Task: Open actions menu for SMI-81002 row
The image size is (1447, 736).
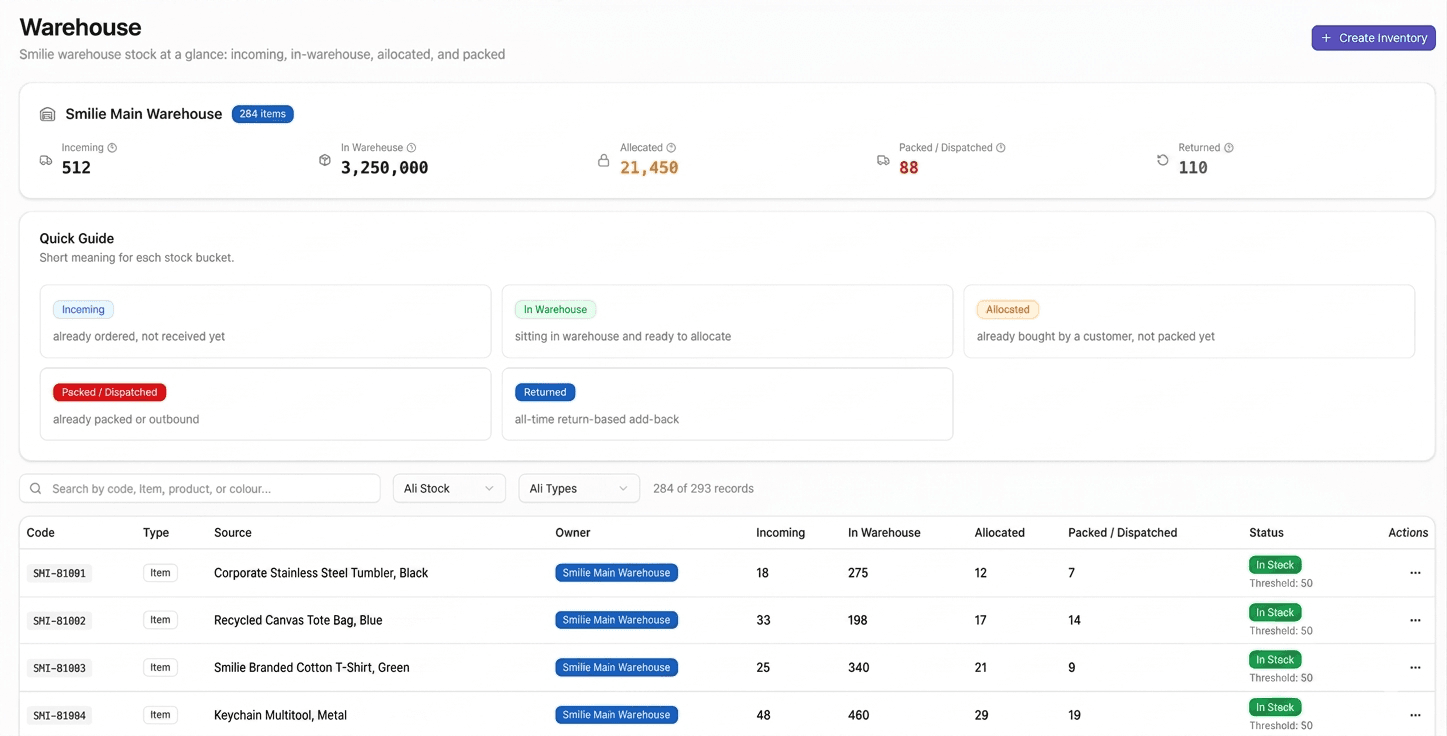Action: 1415,620
